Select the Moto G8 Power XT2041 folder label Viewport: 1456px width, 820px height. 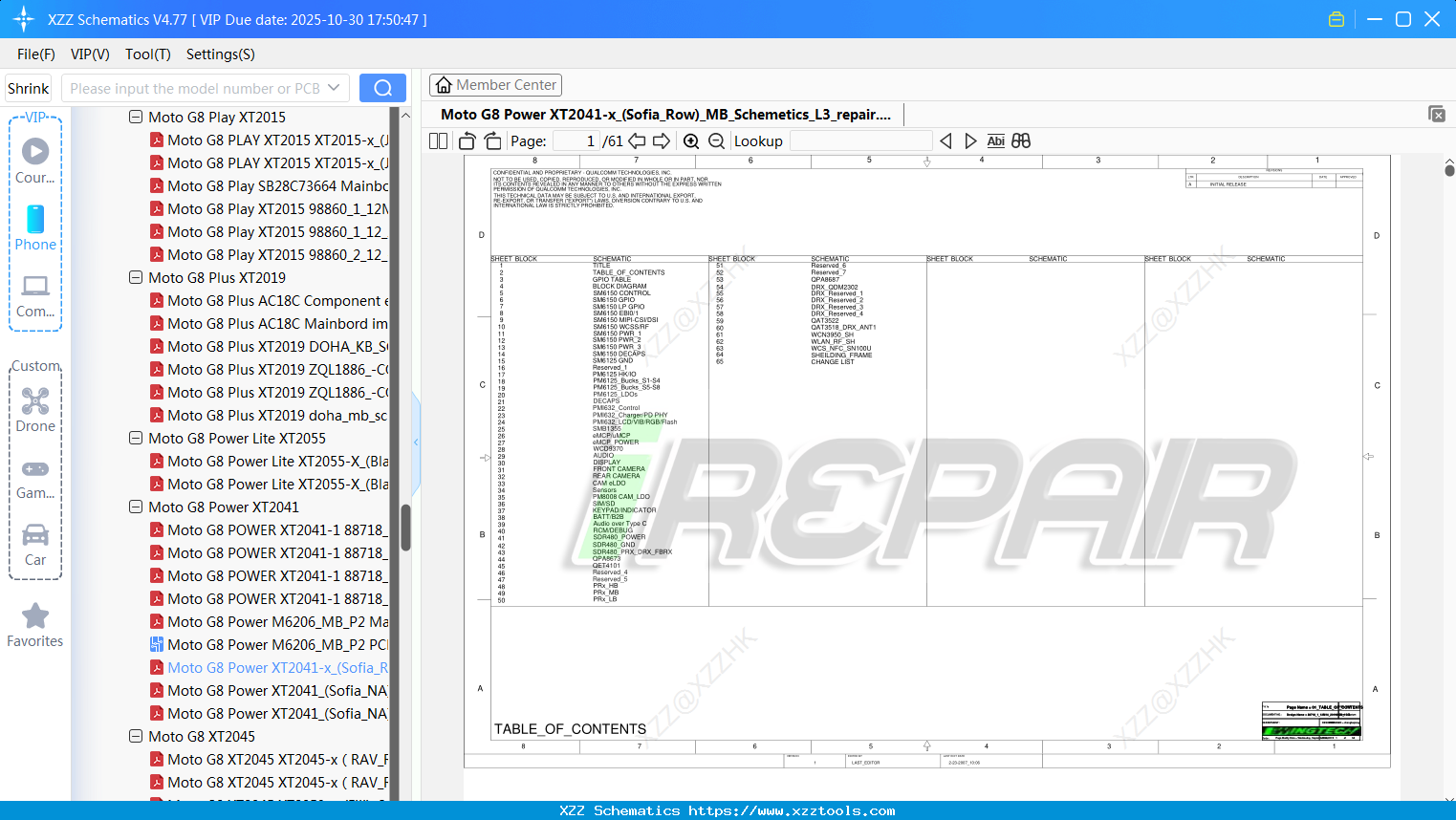(224, 507)
